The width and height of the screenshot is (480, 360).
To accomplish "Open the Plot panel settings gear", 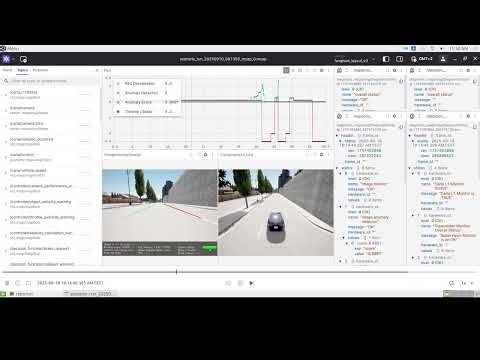I will click(x=322, y=70).
